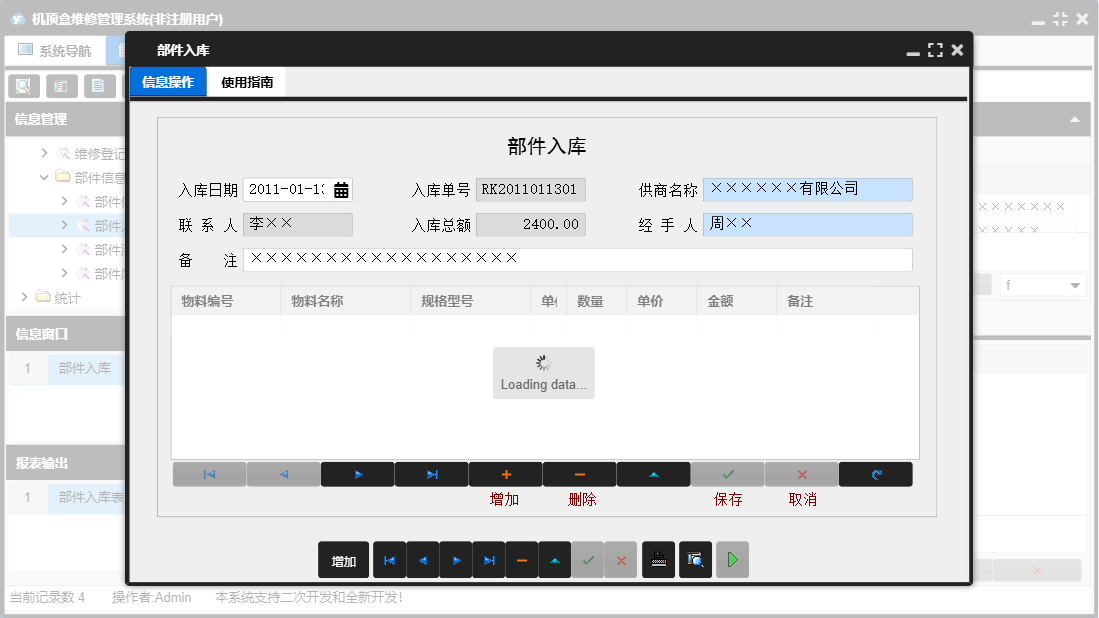Click the green run arrow icon
Image resolution: width=1099 pixels, height=618 pixels.
[731, 560]
